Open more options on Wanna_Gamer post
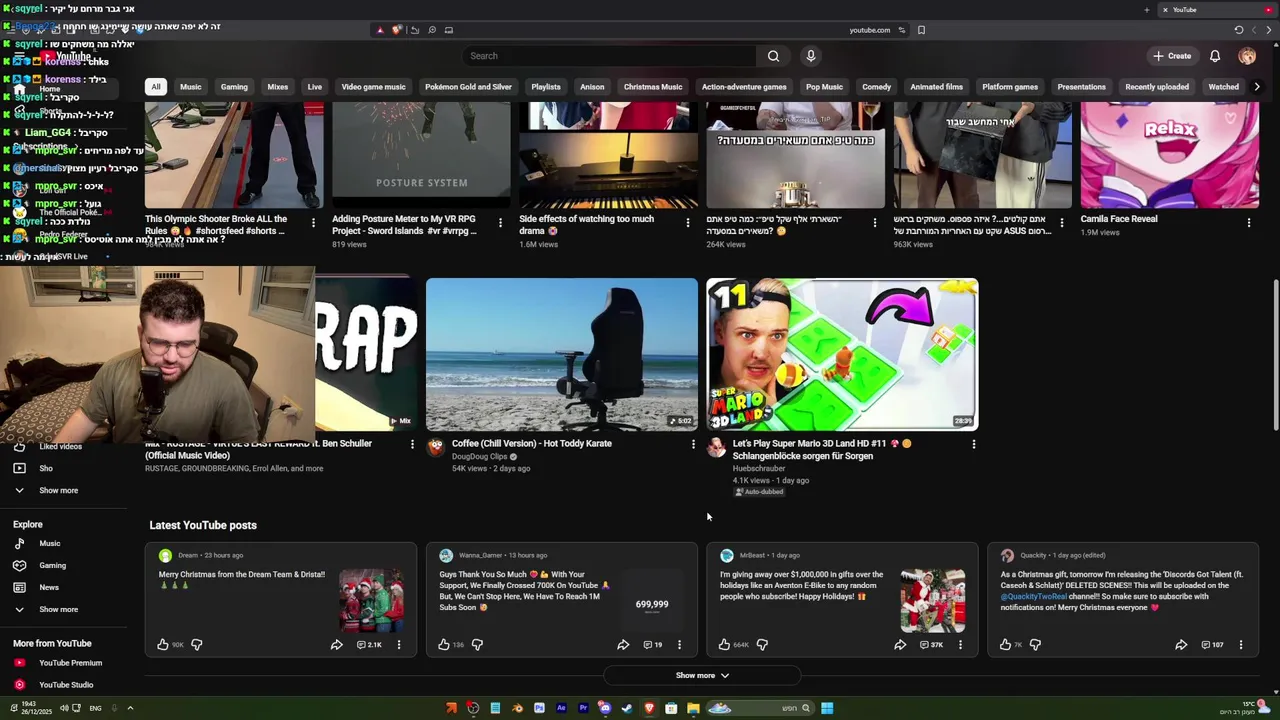 point(679,645)
